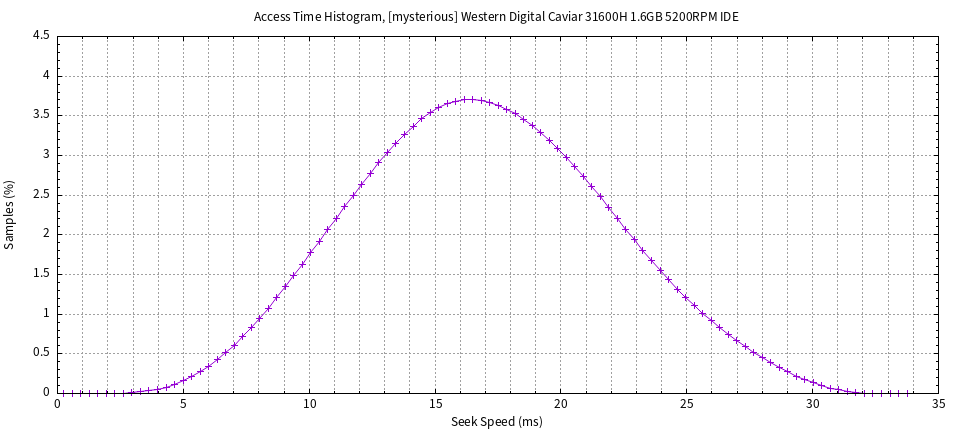Select x-axis tick label 15
The height and width of the screenshot is (432, 960).
click(435, 405)
